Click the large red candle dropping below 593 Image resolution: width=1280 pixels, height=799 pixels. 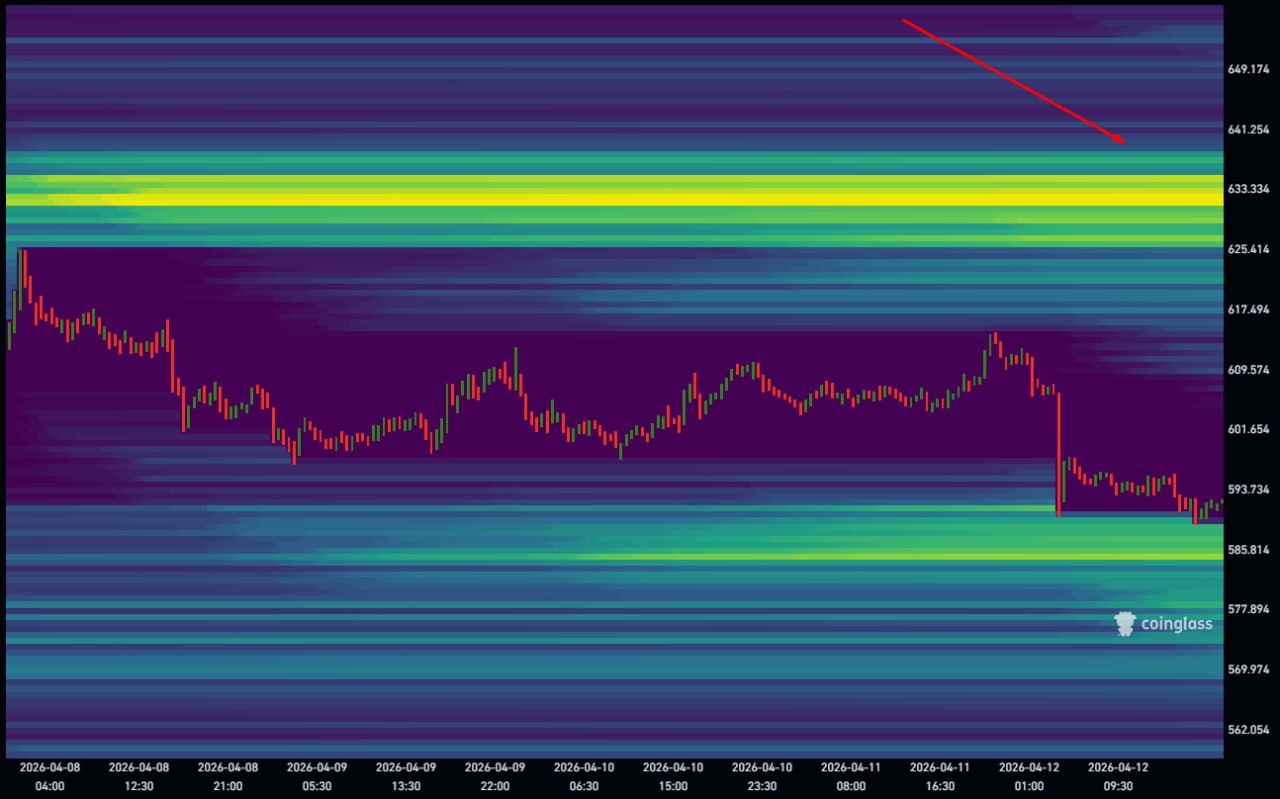click(1058, 455)
